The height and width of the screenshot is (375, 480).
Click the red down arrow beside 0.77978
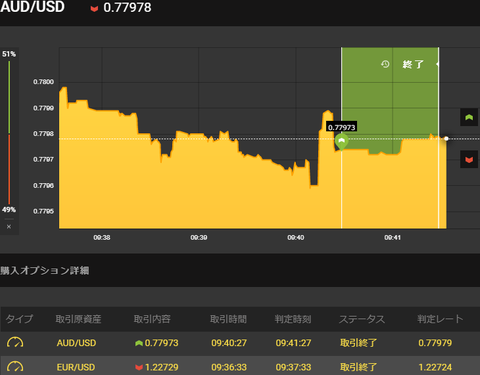94,8
